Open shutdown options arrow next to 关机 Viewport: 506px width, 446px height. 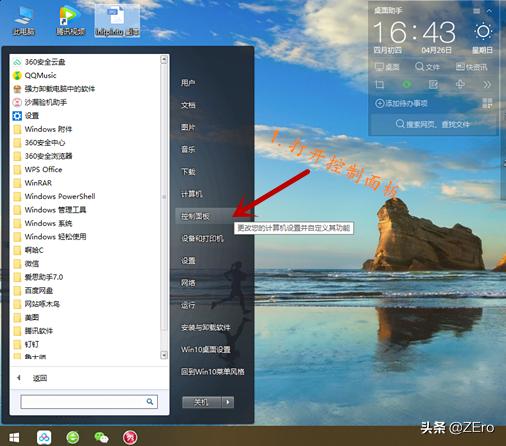tap(228, 402)
